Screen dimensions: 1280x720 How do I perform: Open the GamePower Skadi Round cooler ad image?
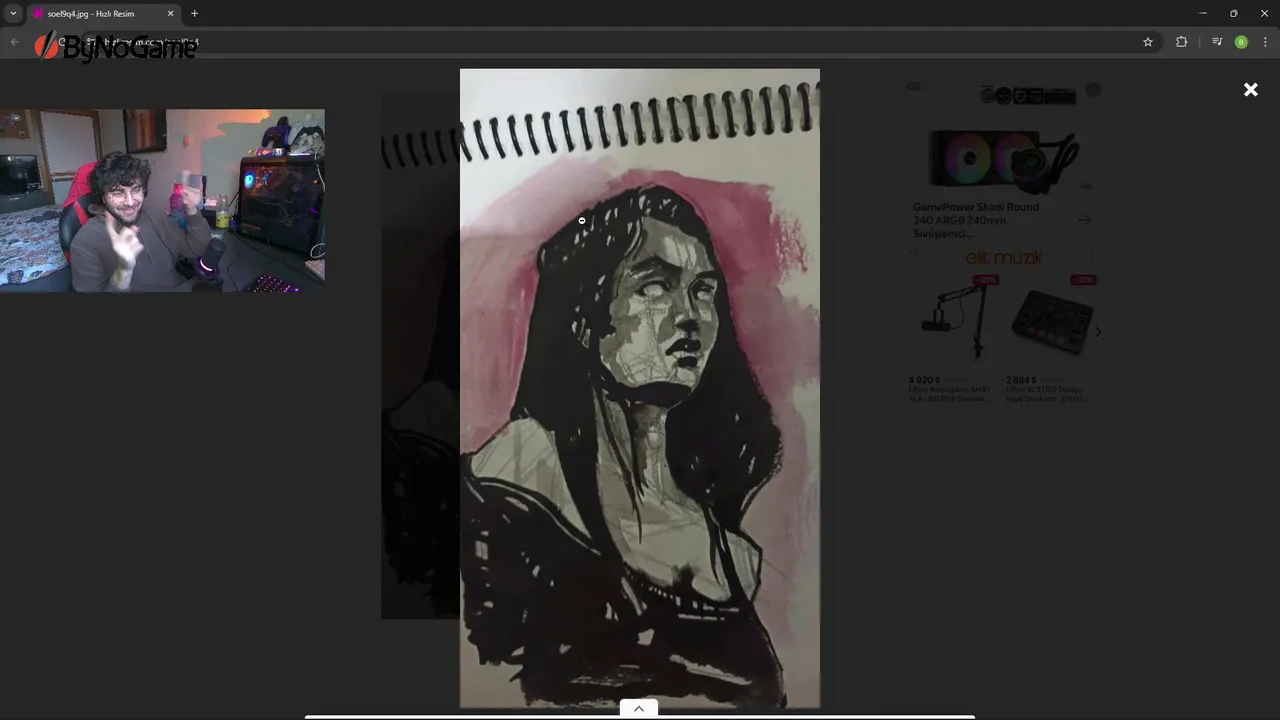1003,160
